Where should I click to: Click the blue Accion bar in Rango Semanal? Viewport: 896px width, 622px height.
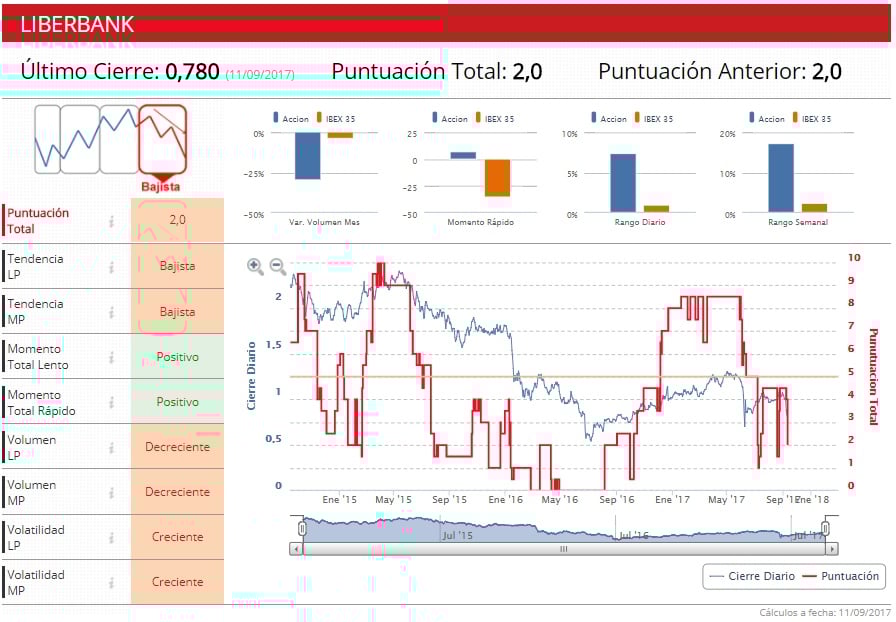781,178
